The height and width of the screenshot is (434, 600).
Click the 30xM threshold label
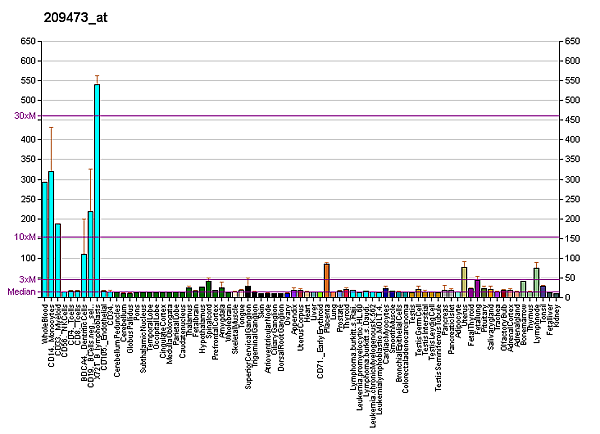tap(24, 116)
